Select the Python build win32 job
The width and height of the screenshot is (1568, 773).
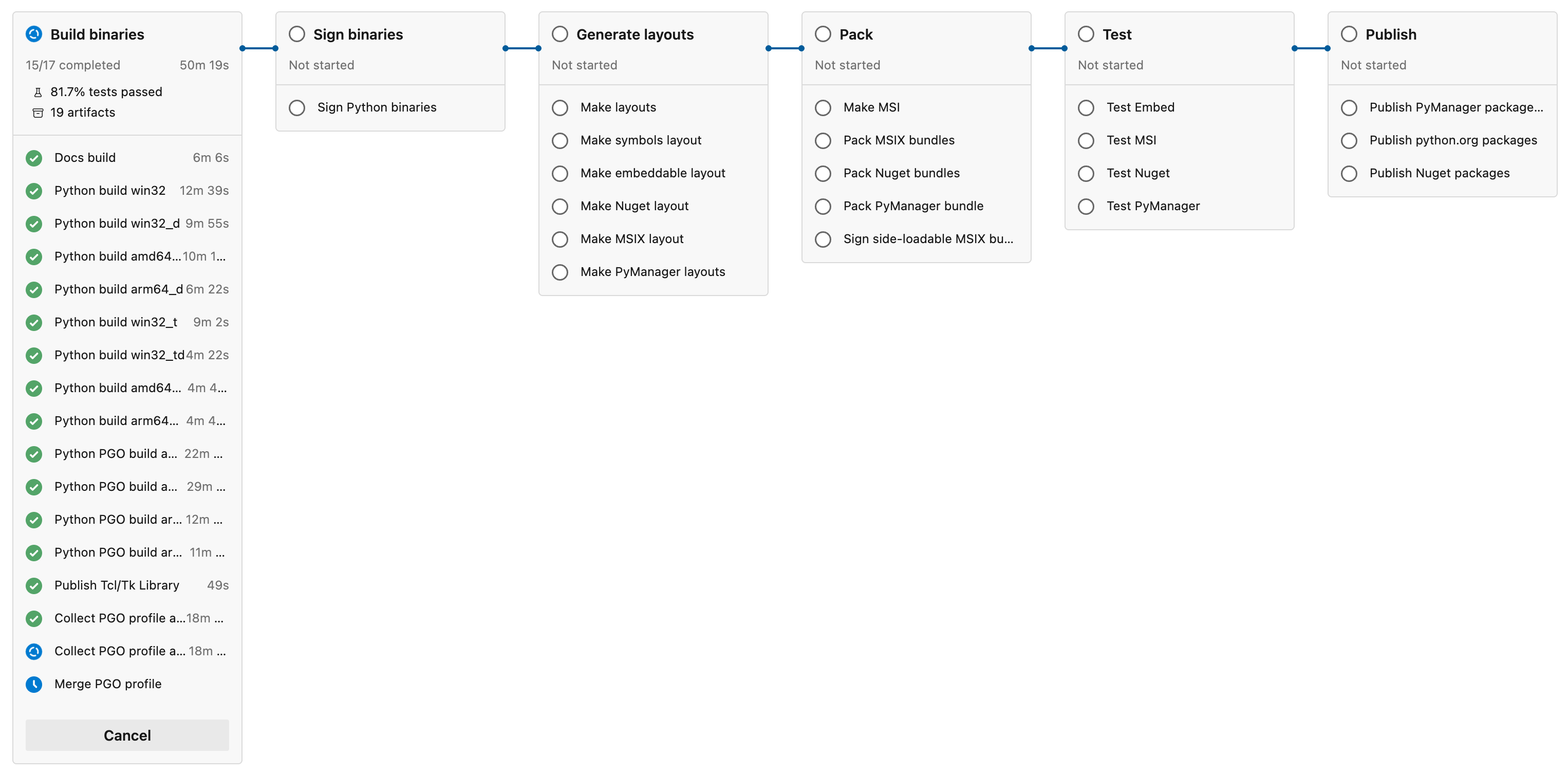(109, 191)
